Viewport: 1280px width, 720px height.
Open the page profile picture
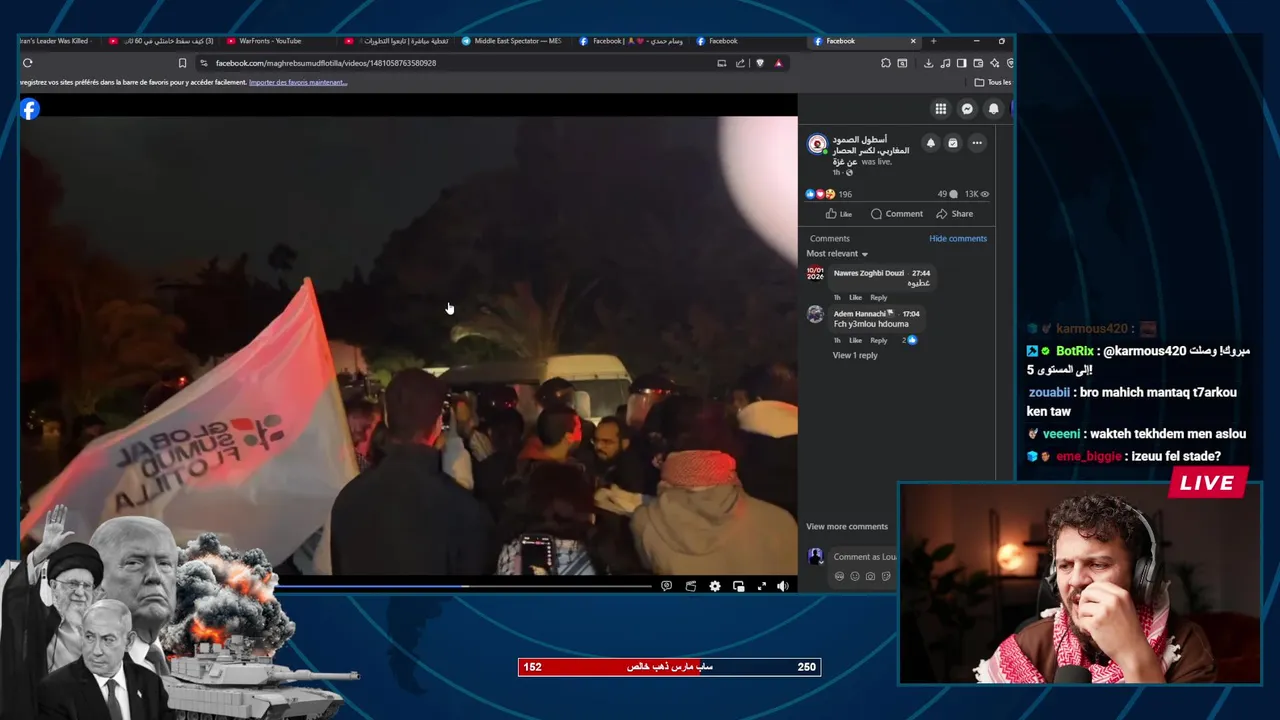coord(817,144)
